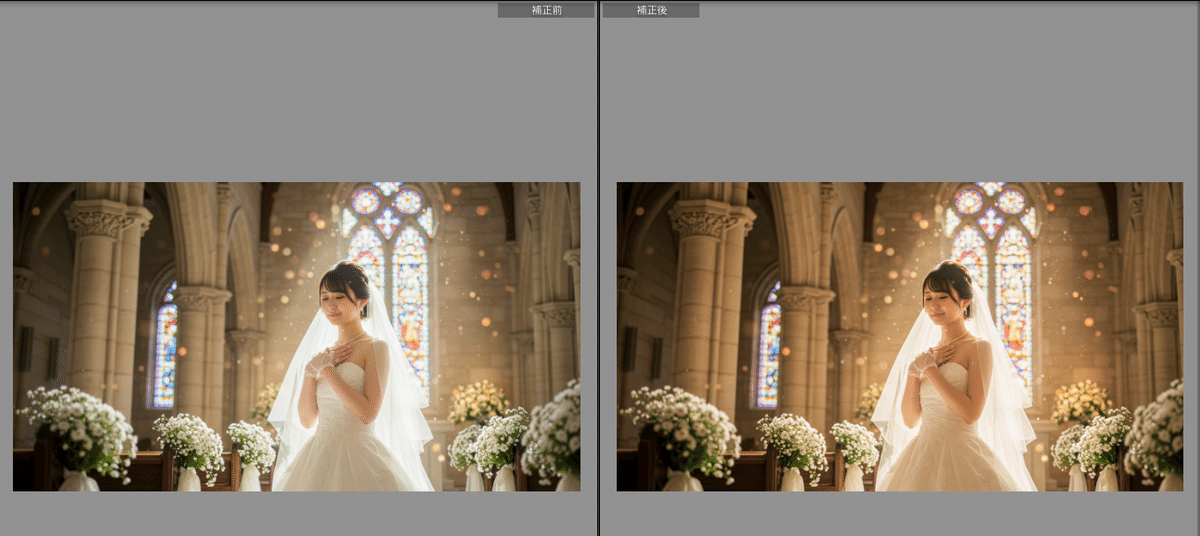Screen dimensions: 1200x536
Task: Click the 補正前 label above the left pane
Action: [x=545, y=10]
